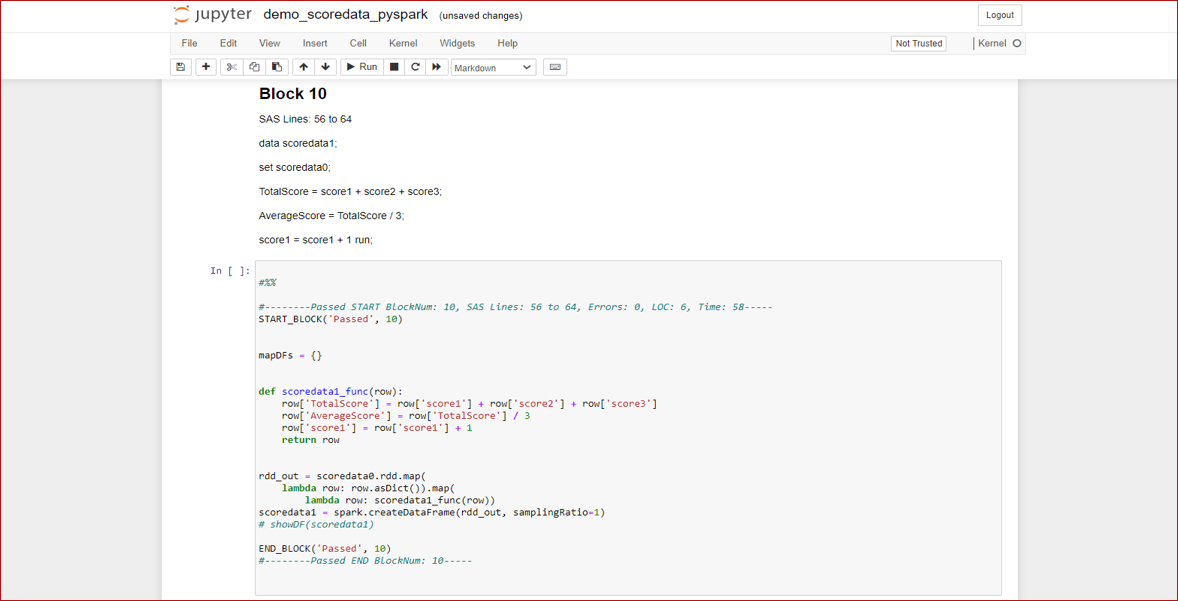Click the "set scoredata0;" line
This screenshot has height=601, width=1178.
click(x=294, y=167)
